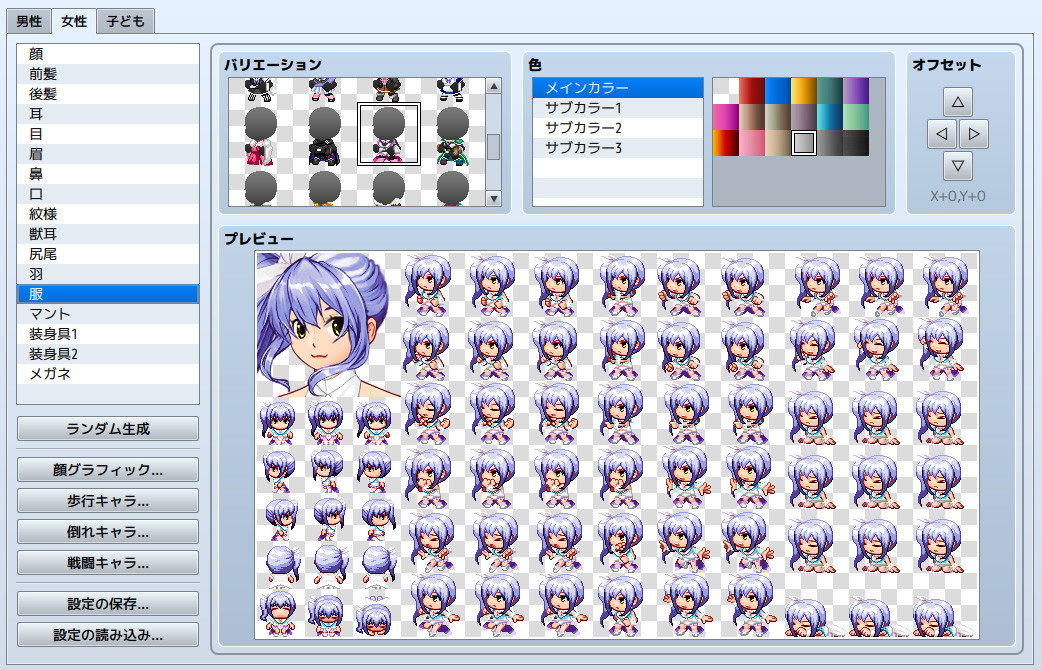Open the 歩行キャラ export dialog

(107, 500)
